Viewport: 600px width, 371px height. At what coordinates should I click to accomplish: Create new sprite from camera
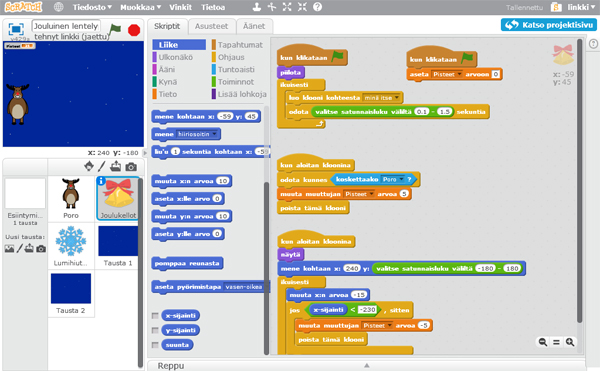131,167
